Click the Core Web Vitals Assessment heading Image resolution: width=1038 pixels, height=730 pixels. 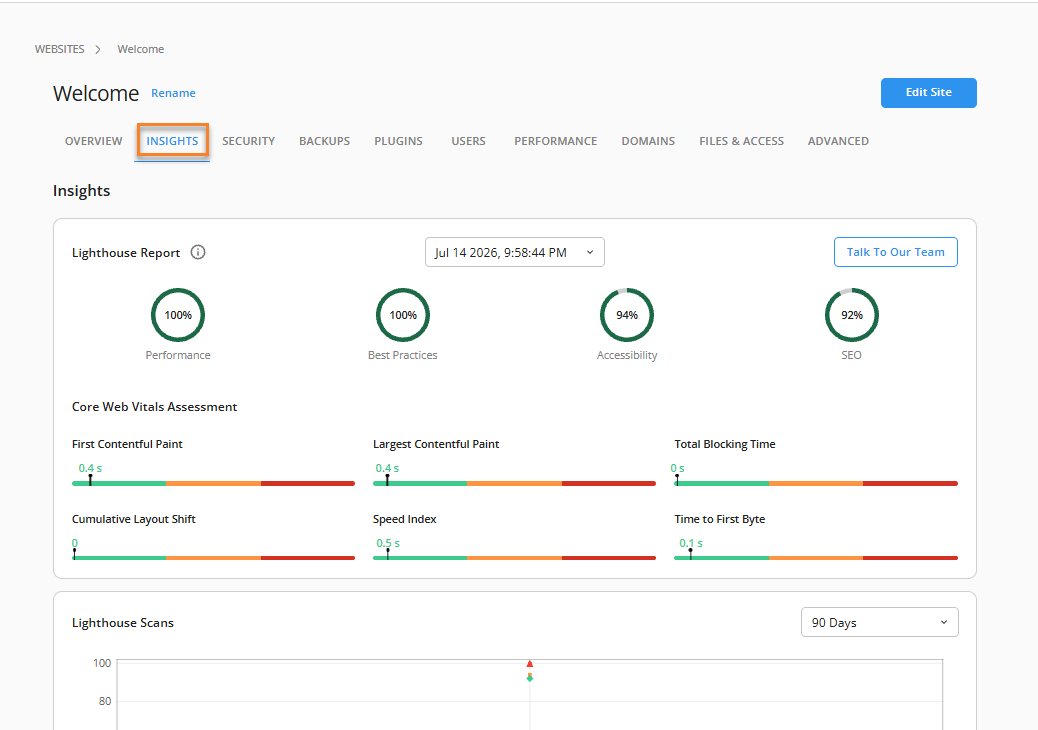(154, 407)
